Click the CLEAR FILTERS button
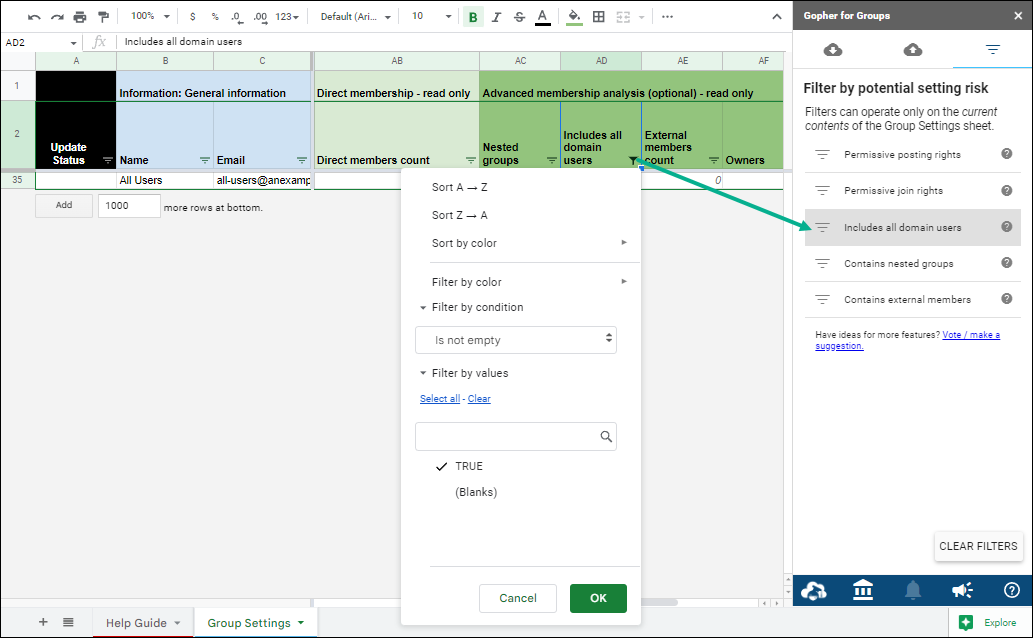 [978, 546]
